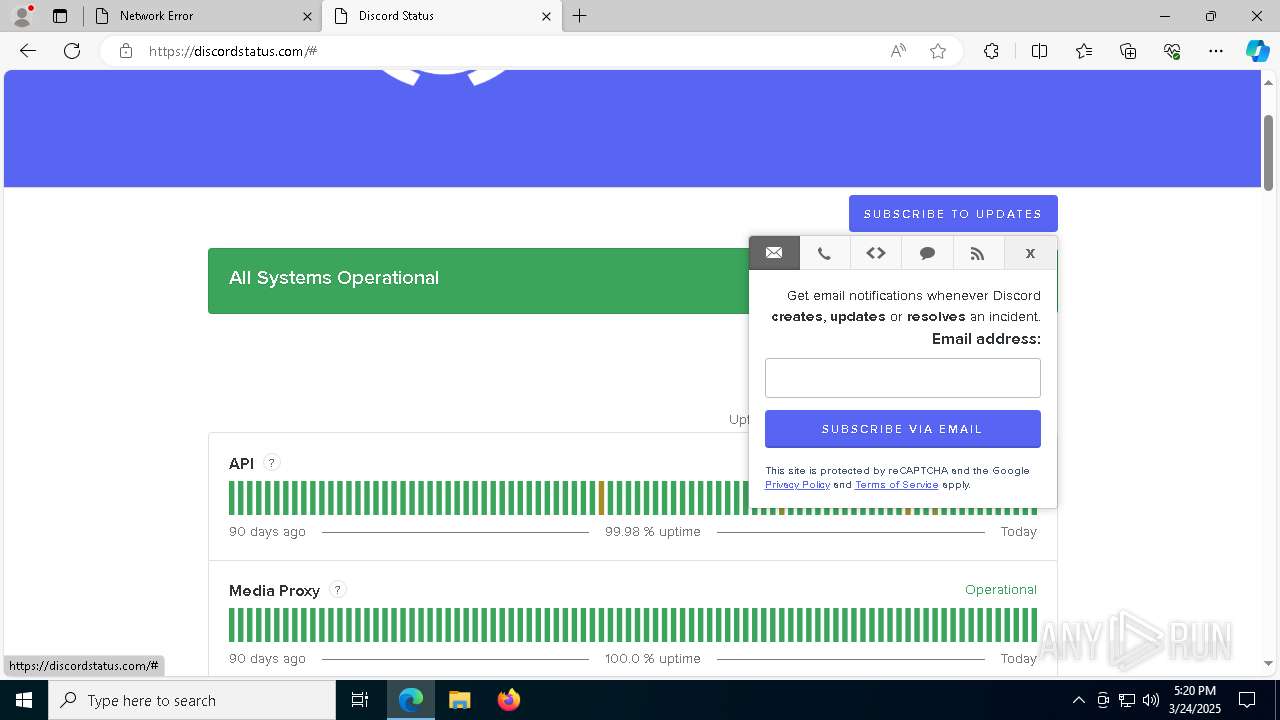The width and height of the screenshot is (1280, 720).
Task: Open Firefox taskbar icon
Action: pyautogui.click(x=508, y=700)
